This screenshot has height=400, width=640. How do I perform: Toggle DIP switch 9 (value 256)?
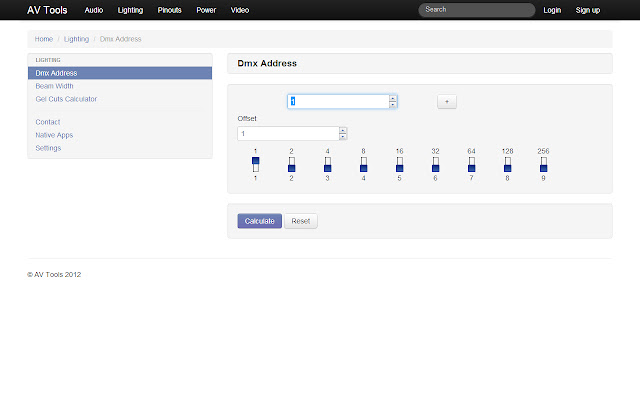tap(543, 164)
